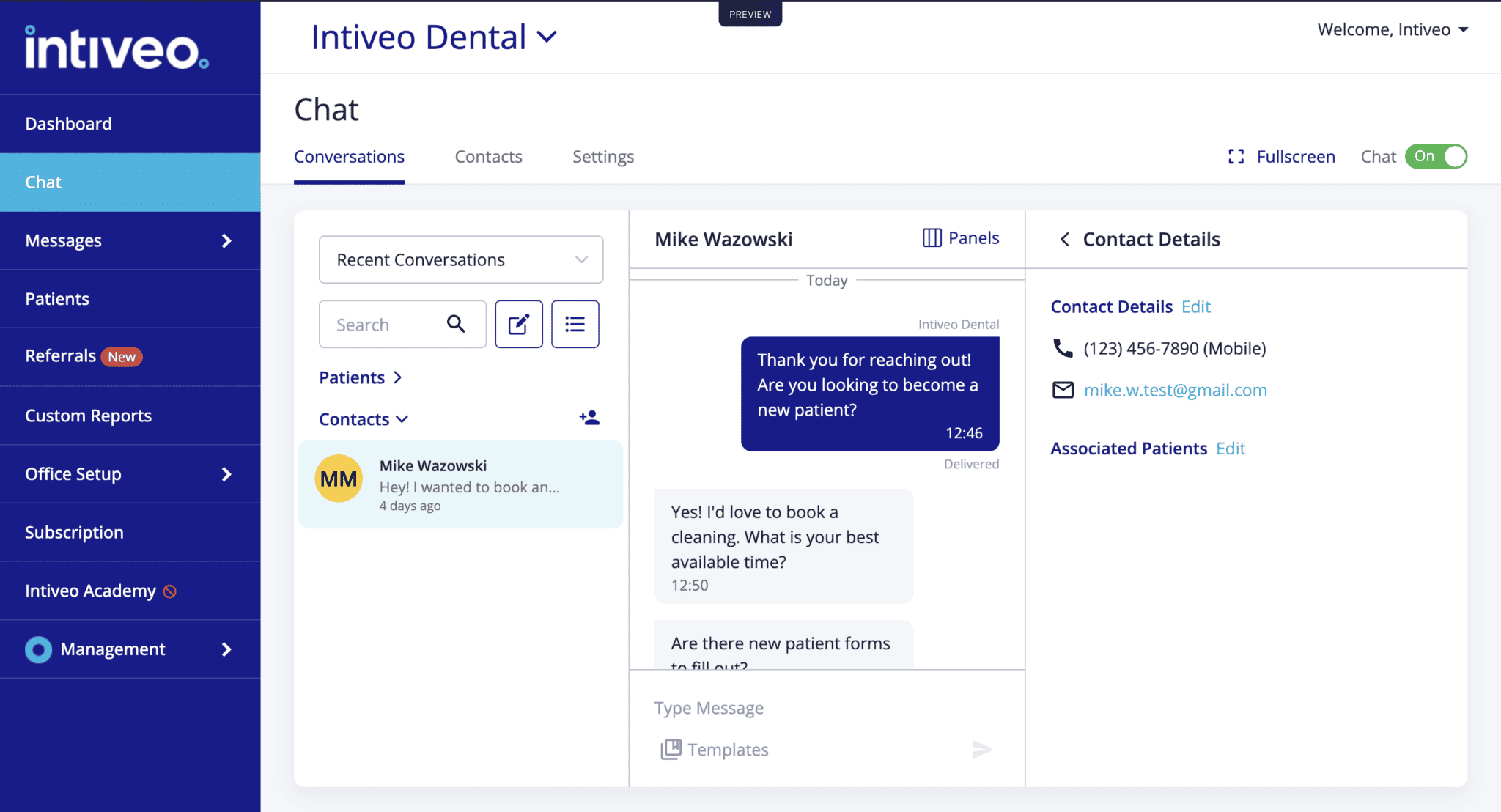1501x812 pixels.
Task: Edit the Associated Patients
Action: pos(1231,449)
